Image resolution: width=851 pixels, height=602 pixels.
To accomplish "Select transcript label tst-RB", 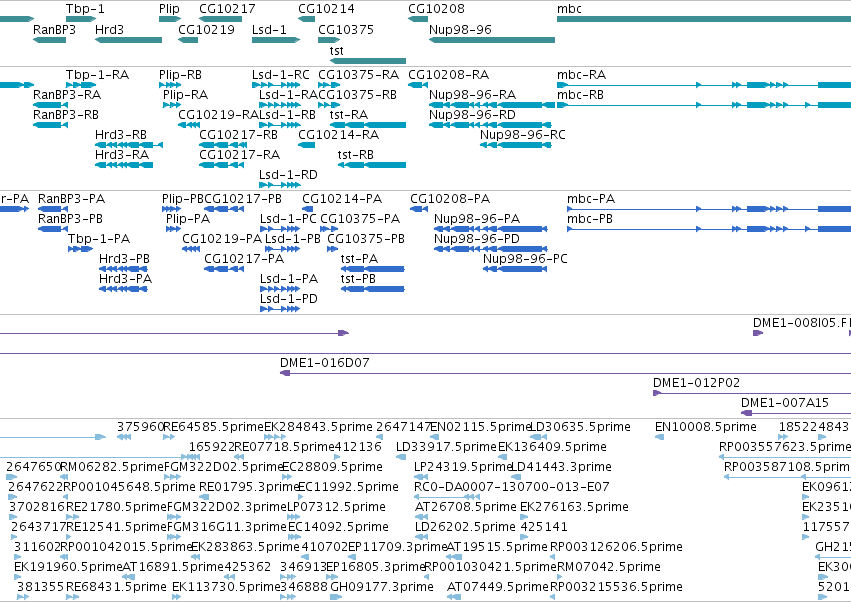I will [x=355, y=155].
